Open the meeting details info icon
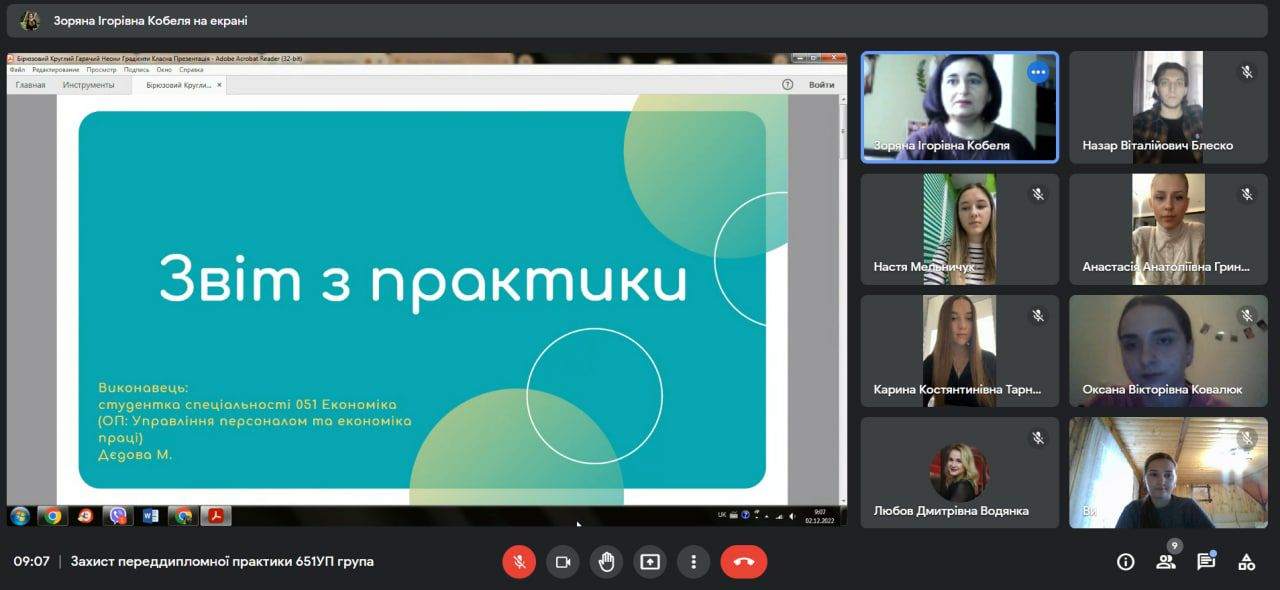The height and width of the screenshot is (590, 1280). click(x=1126, y=562)
